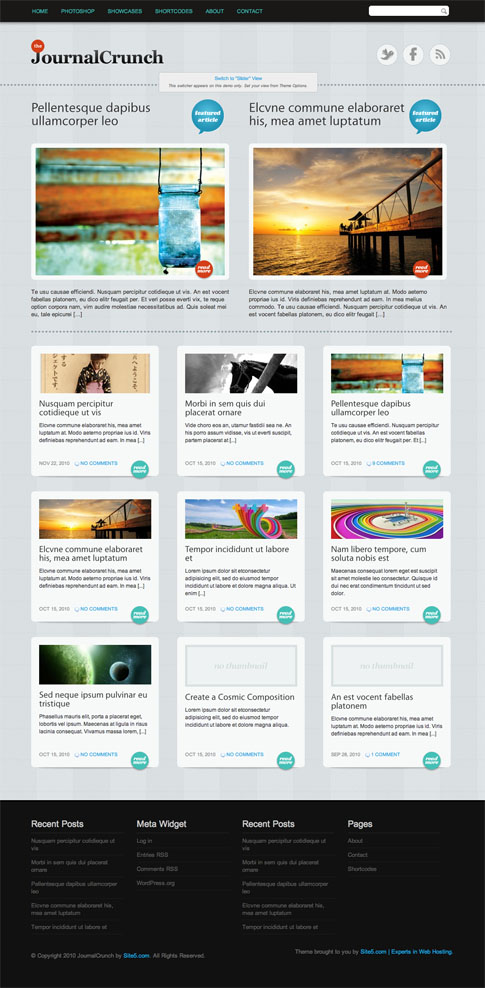
Task: Switch to "Slider" View link
Action: coord(238,78)
